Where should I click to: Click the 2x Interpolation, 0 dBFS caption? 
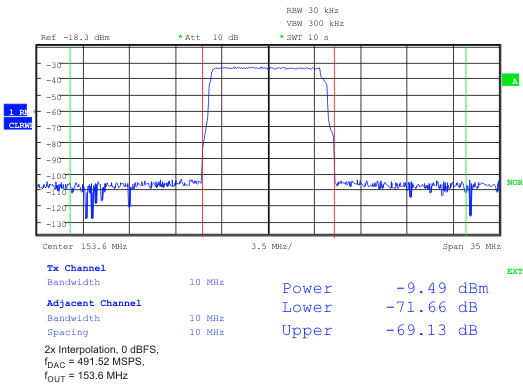[x=101, y=350]
